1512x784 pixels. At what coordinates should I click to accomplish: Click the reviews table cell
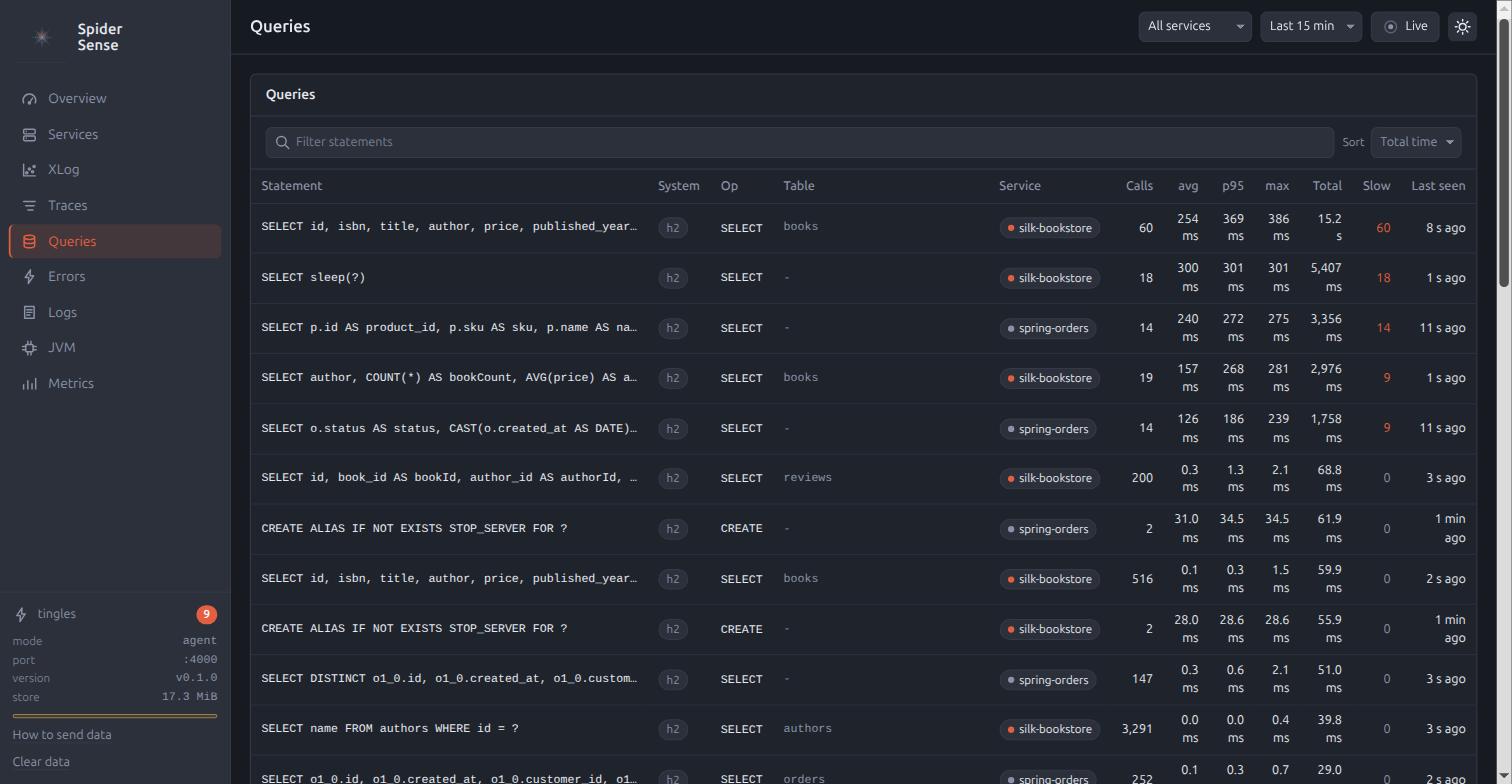(x=807, y=478)
